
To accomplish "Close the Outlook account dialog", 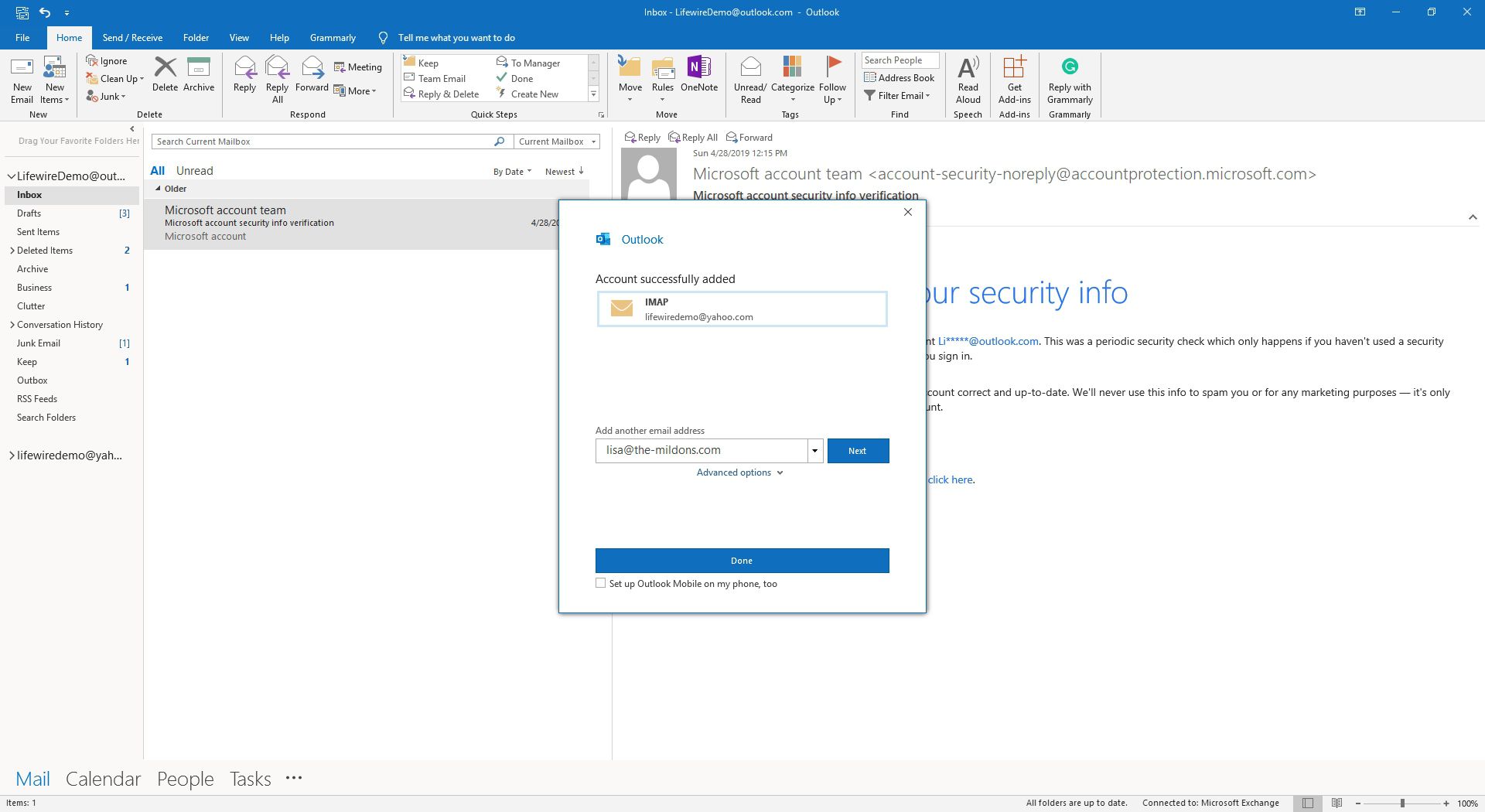I will [908, 212].
